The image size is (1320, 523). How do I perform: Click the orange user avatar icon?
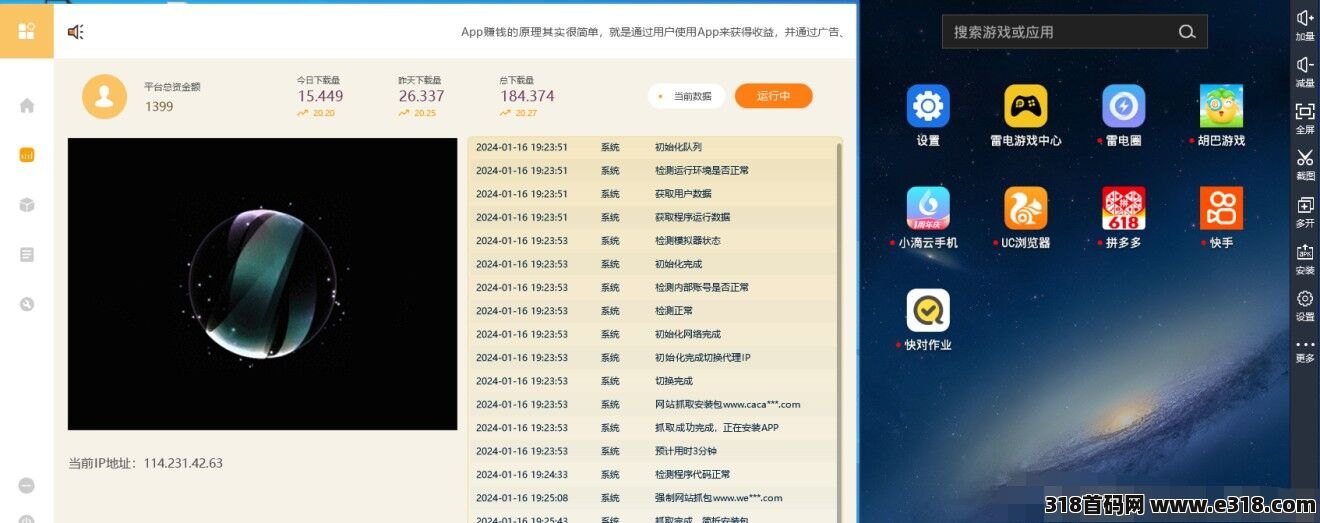[104, 96]
